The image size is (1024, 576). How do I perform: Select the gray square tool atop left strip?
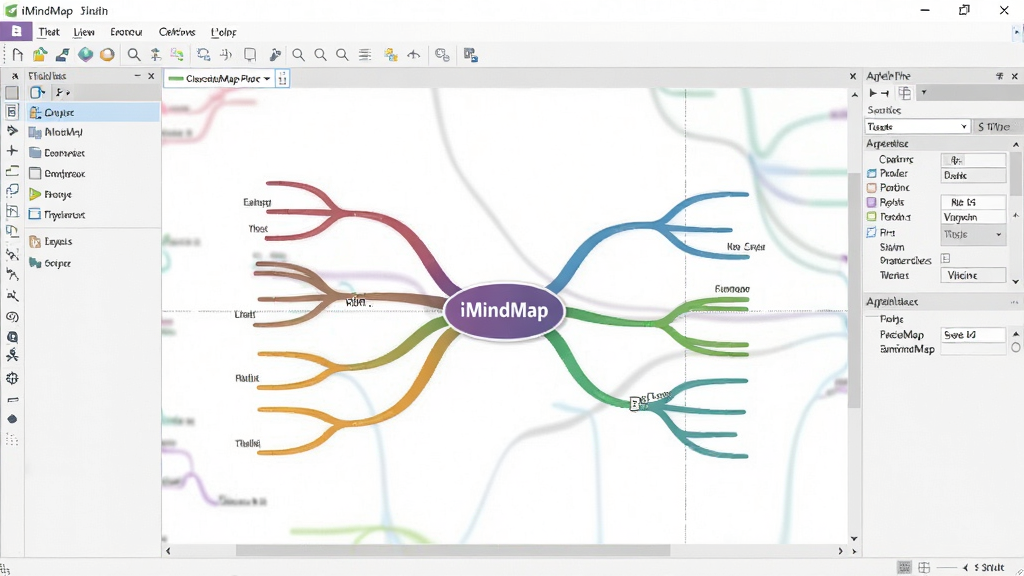[12, 93]
